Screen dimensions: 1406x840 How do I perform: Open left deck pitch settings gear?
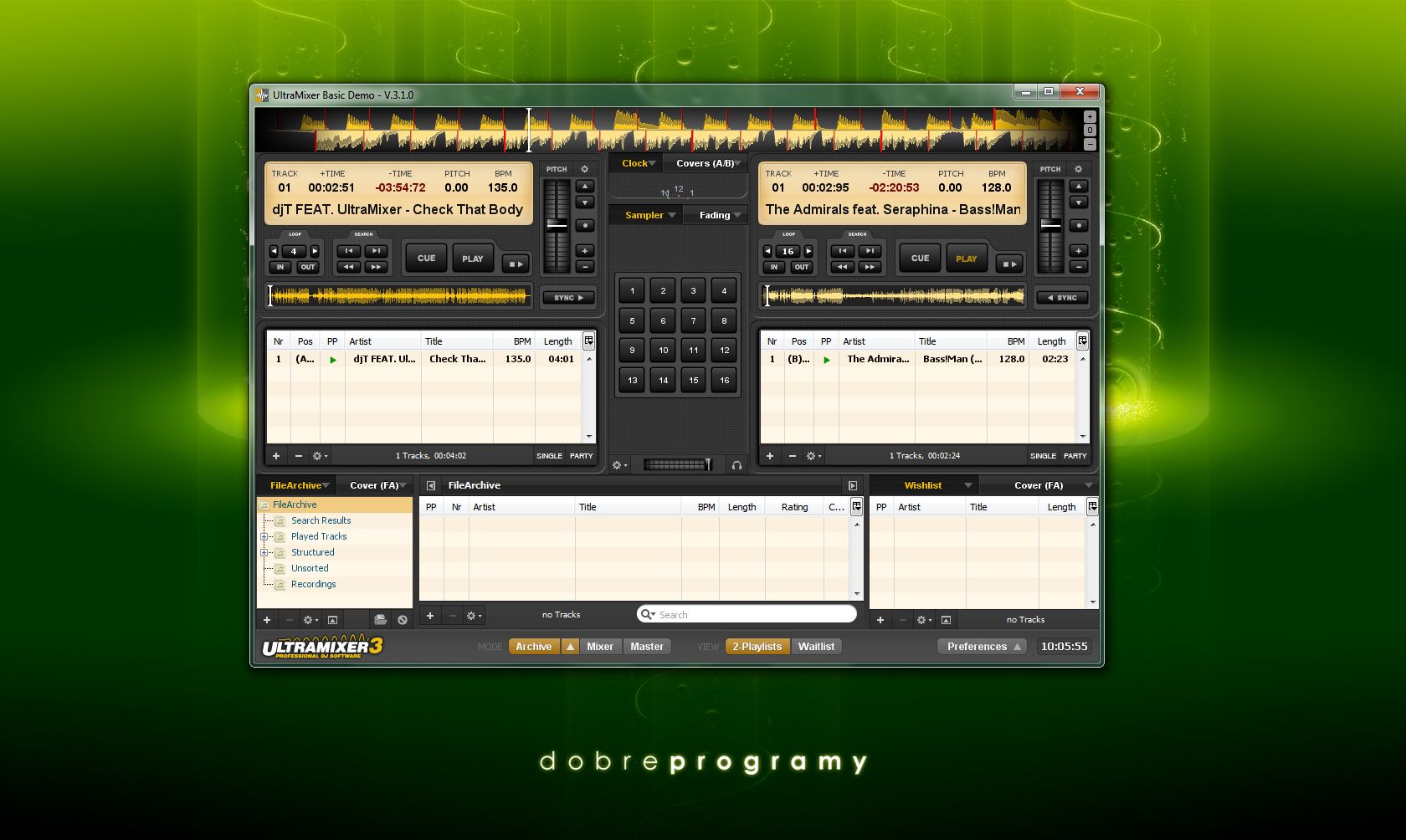[584, 169]
